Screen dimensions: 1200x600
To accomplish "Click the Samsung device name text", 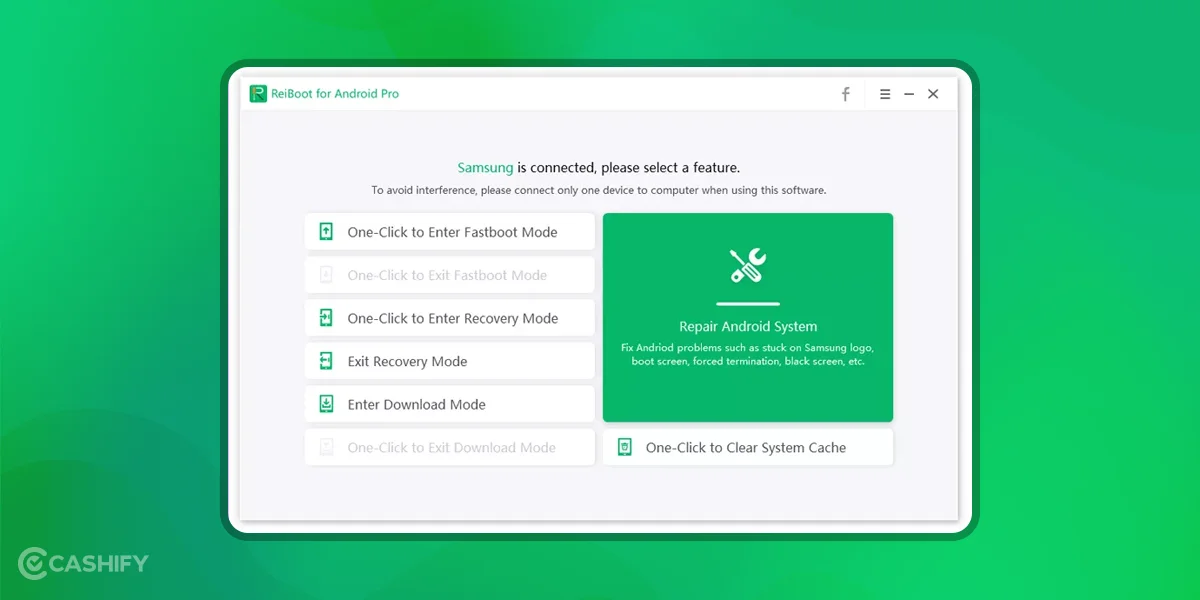I will coord(486,167).
